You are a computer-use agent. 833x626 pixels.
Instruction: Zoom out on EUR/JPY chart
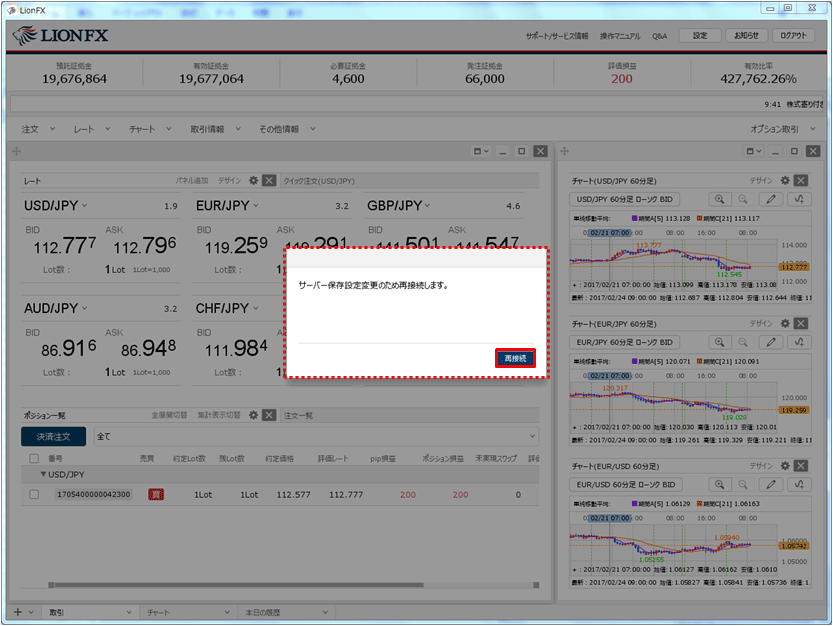(x=743, y=342)
